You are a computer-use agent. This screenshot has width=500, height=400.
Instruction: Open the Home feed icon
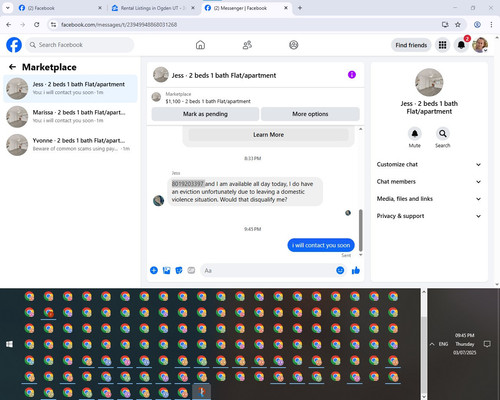coord(200,45)
